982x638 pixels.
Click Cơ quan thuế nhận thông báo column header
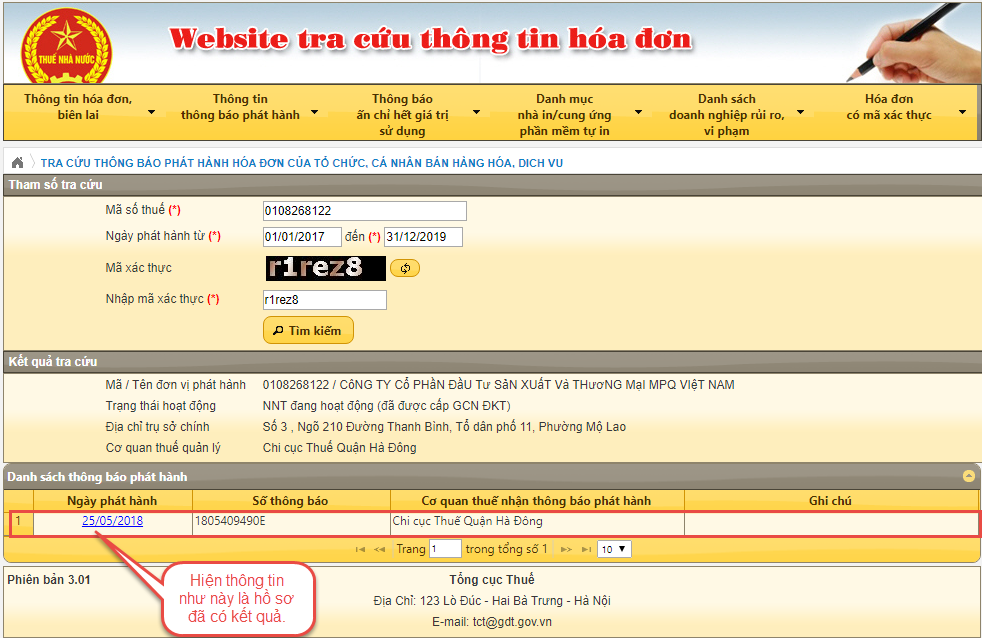click(537, 501)
